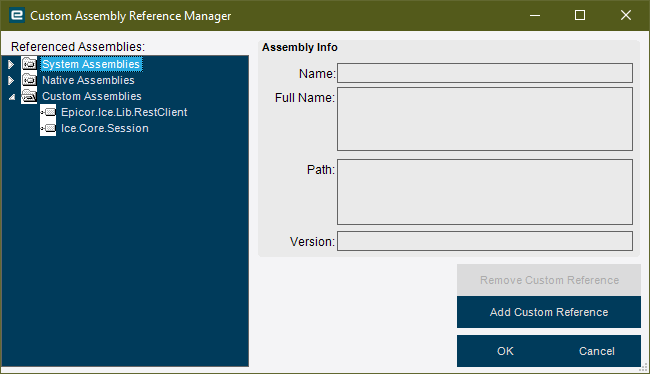This screenshot has height=374, width=650.
Task: Dismiss the dialog with Cancel
Action: tap(597, 351)
